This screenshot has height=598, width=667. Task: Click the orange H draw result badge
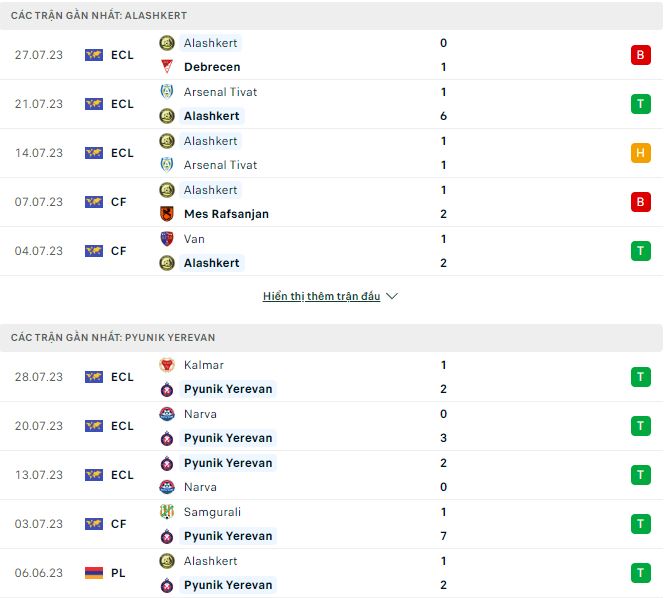point(640,153)
